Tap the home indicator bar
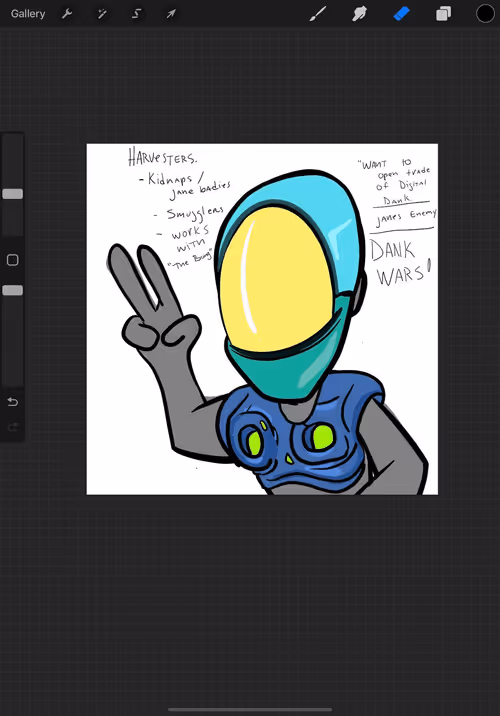This screenshot has height=716, width=500. point(250,710)
